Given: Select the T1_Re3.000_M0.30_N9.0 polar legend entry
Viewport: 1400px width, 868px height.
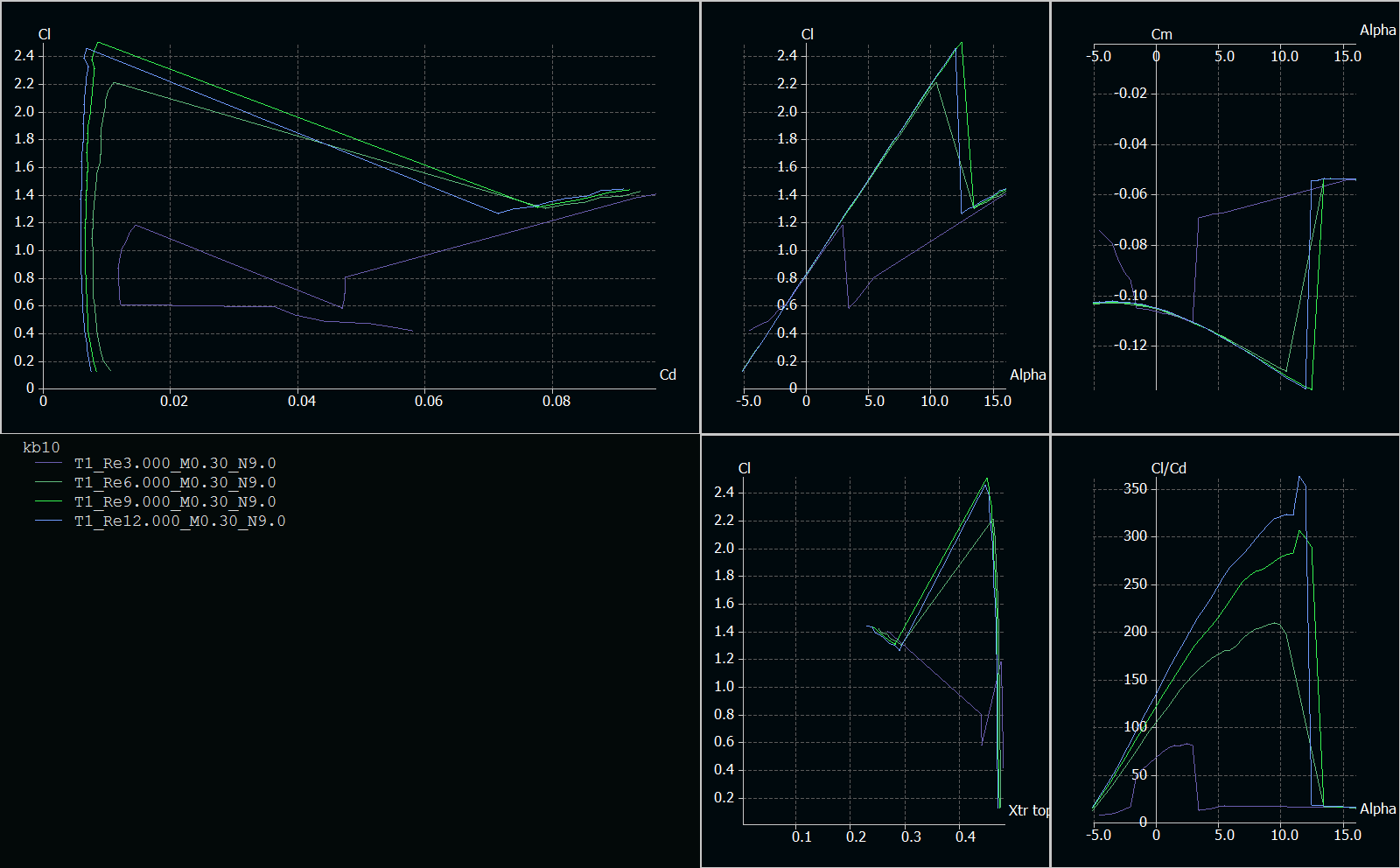Looking at the screenshot, I should pyautogui.click(x=175, y=463).
